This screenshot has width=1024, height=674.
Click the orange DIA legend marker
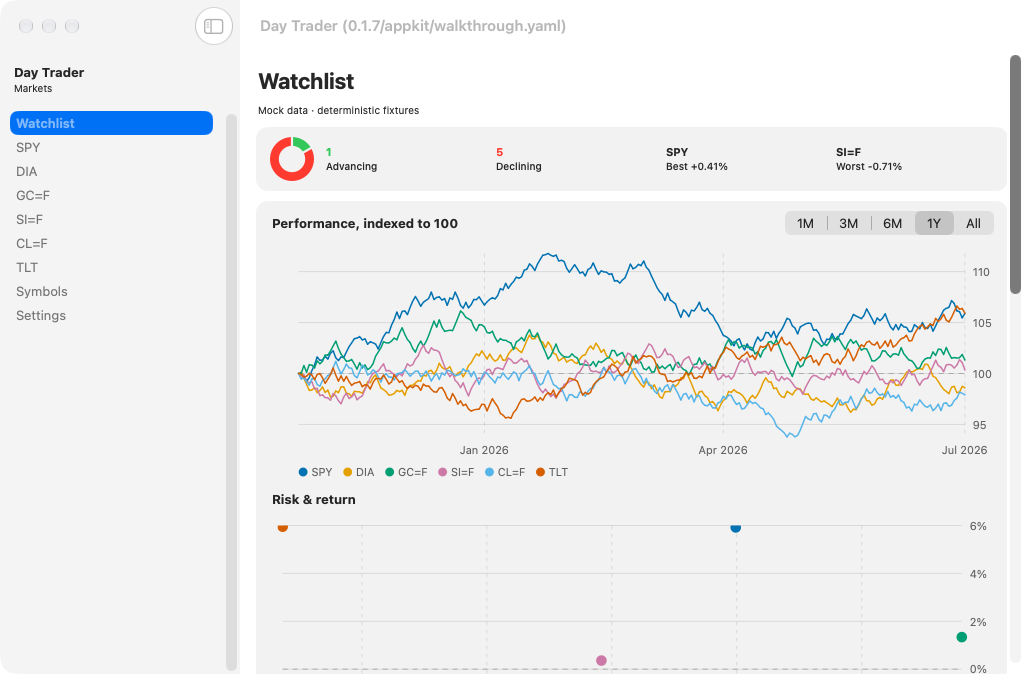coord(347,472)
